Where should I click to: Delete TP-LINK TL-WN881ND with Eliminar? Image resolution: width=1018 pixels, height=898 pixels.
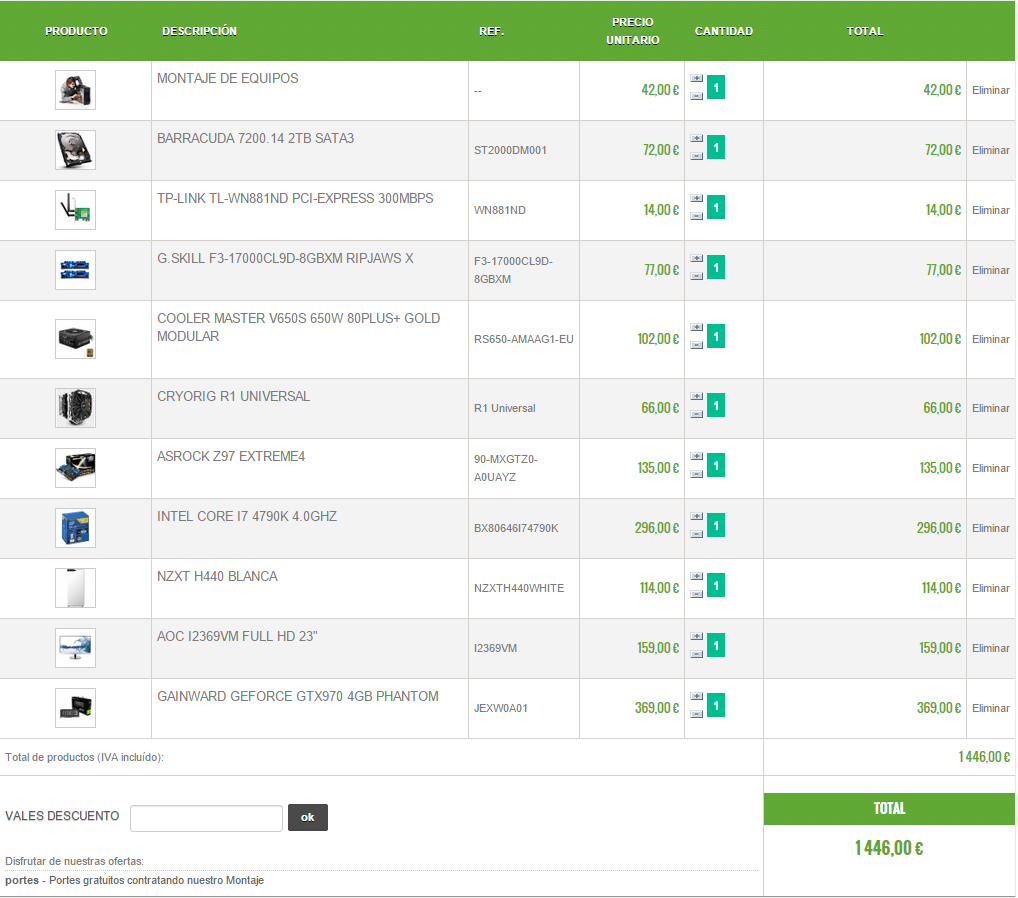pyautogui.click(x=990, y=210)
